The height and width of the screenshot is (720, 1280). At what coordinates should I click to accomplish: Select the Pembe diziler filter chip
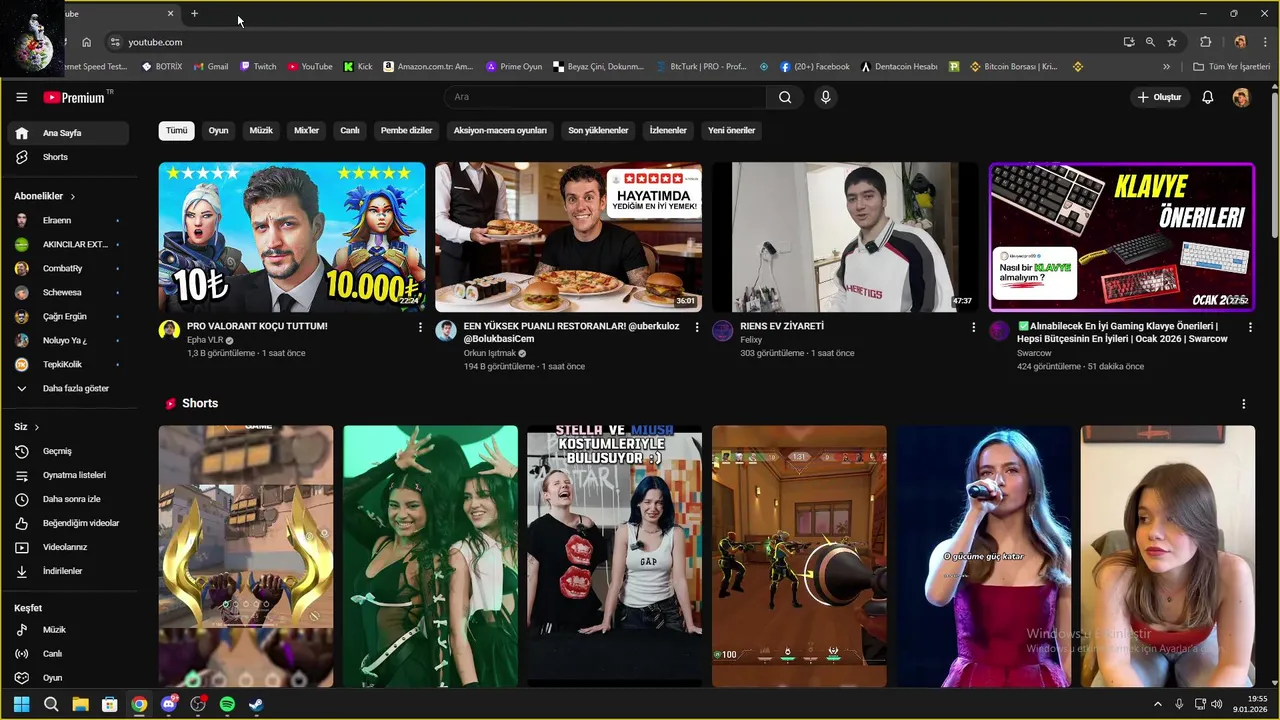tap(407, 131)
